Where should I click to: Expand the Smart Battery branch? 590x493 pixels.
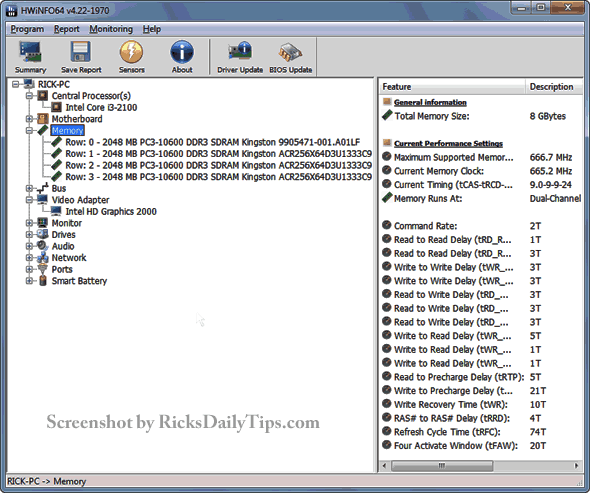pyautogui.click(x=29, y=281)
